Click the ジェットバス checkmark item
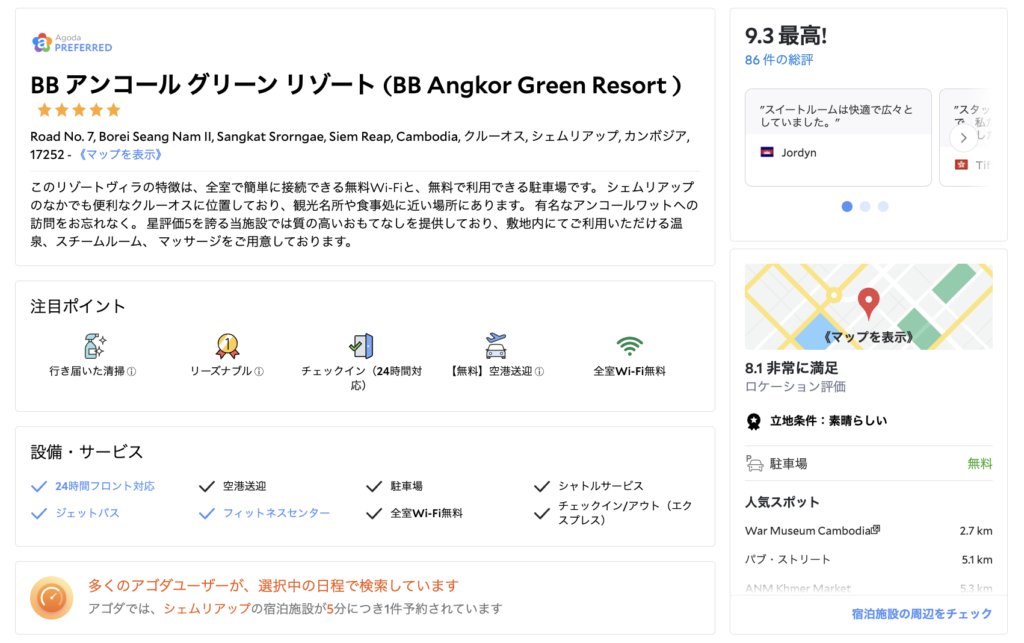1024x643 pixels. [x=78, y=513]
